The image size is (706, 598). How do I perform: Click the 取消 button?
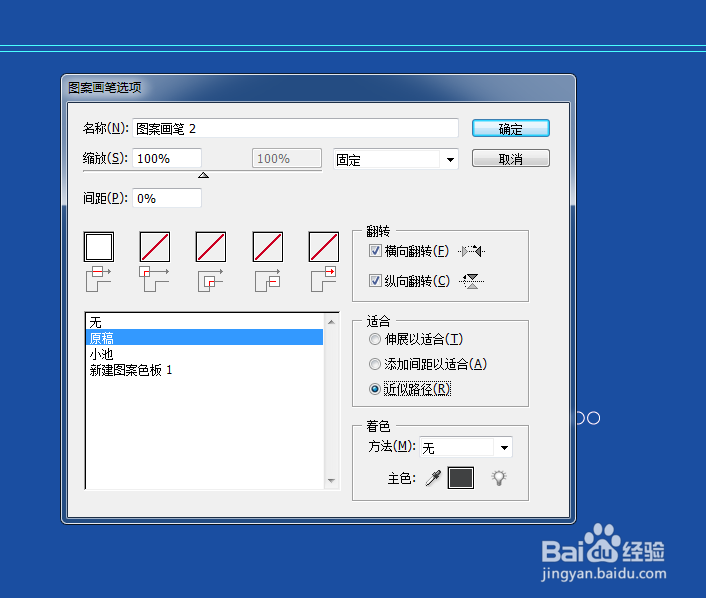pos(511,159)
